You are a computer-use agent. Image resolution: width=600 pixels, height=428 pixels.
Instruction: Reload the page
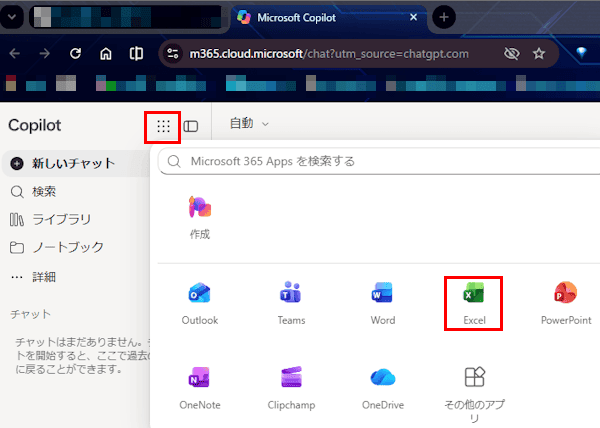75,54
